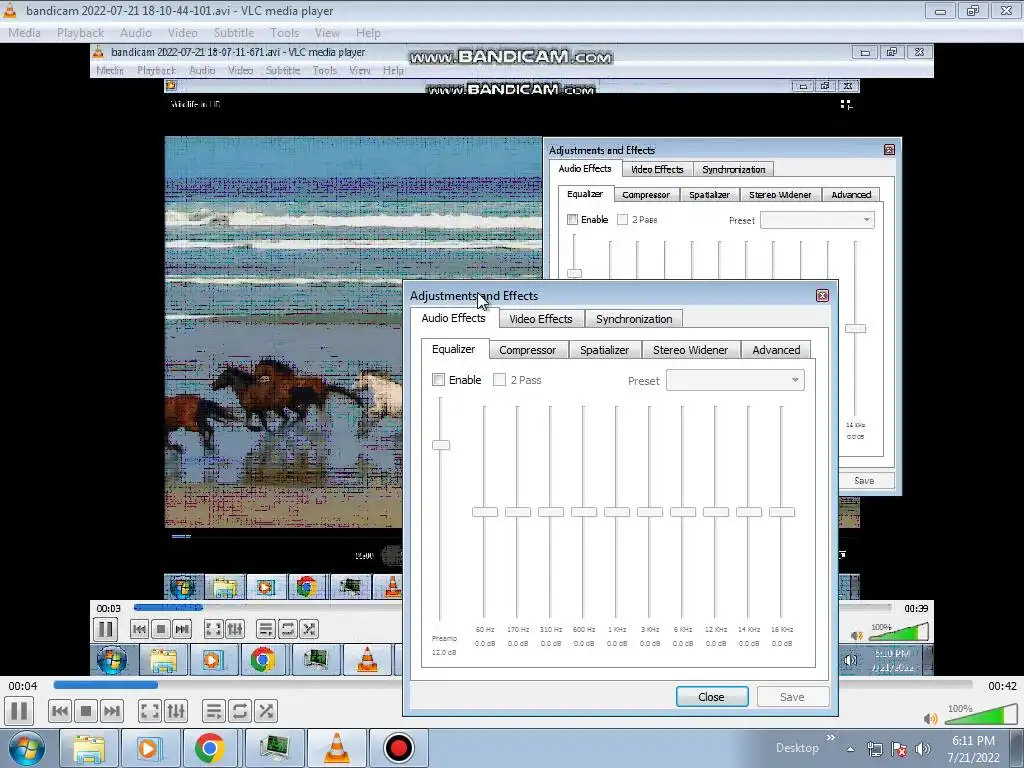Select Audio Effects tab in front dialog
This screenshot has height=768, width=1024.
pyautogui.click(x=453, y=318)
